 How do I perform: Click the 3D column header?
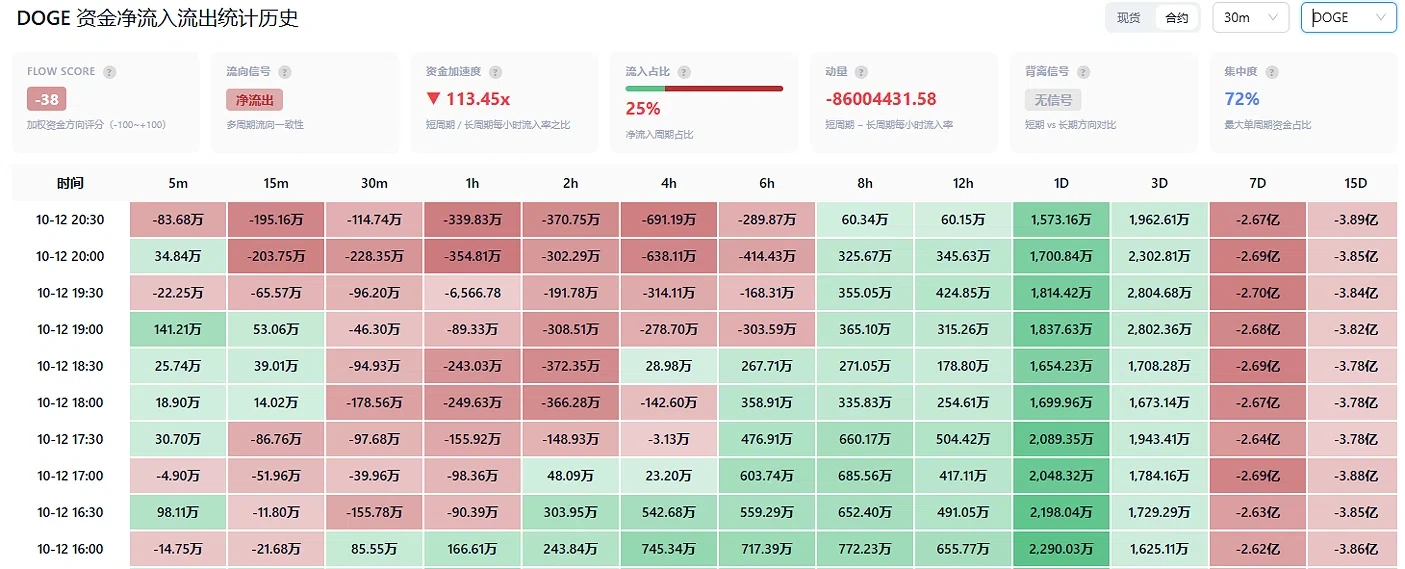pyautogui.click(x=1158, y=183)
